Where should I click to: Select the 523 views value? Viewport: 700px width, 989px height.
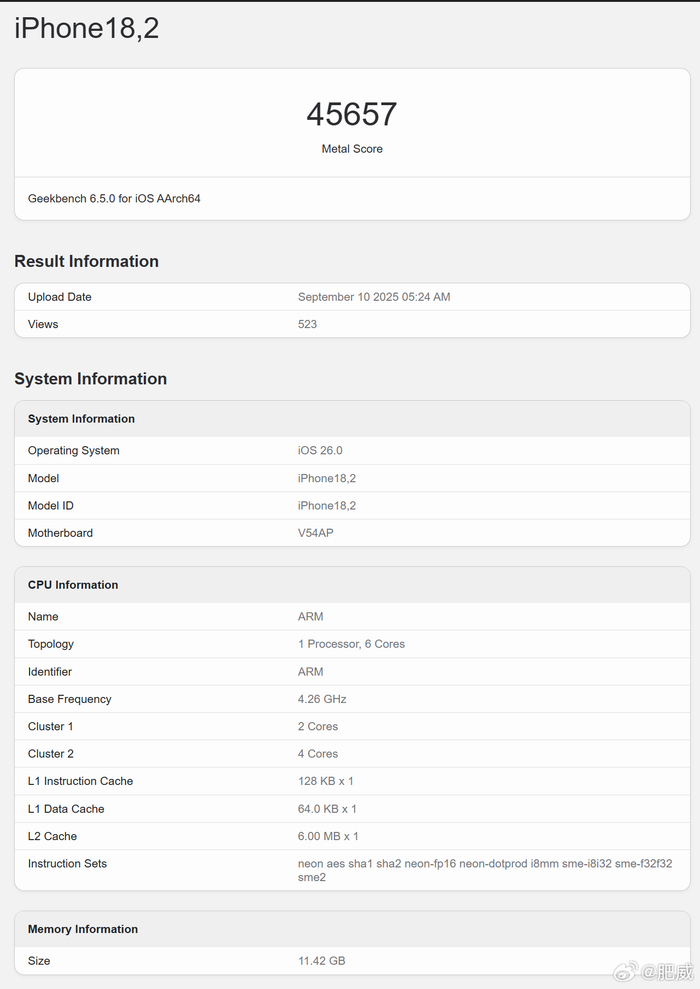pos(307,324)
